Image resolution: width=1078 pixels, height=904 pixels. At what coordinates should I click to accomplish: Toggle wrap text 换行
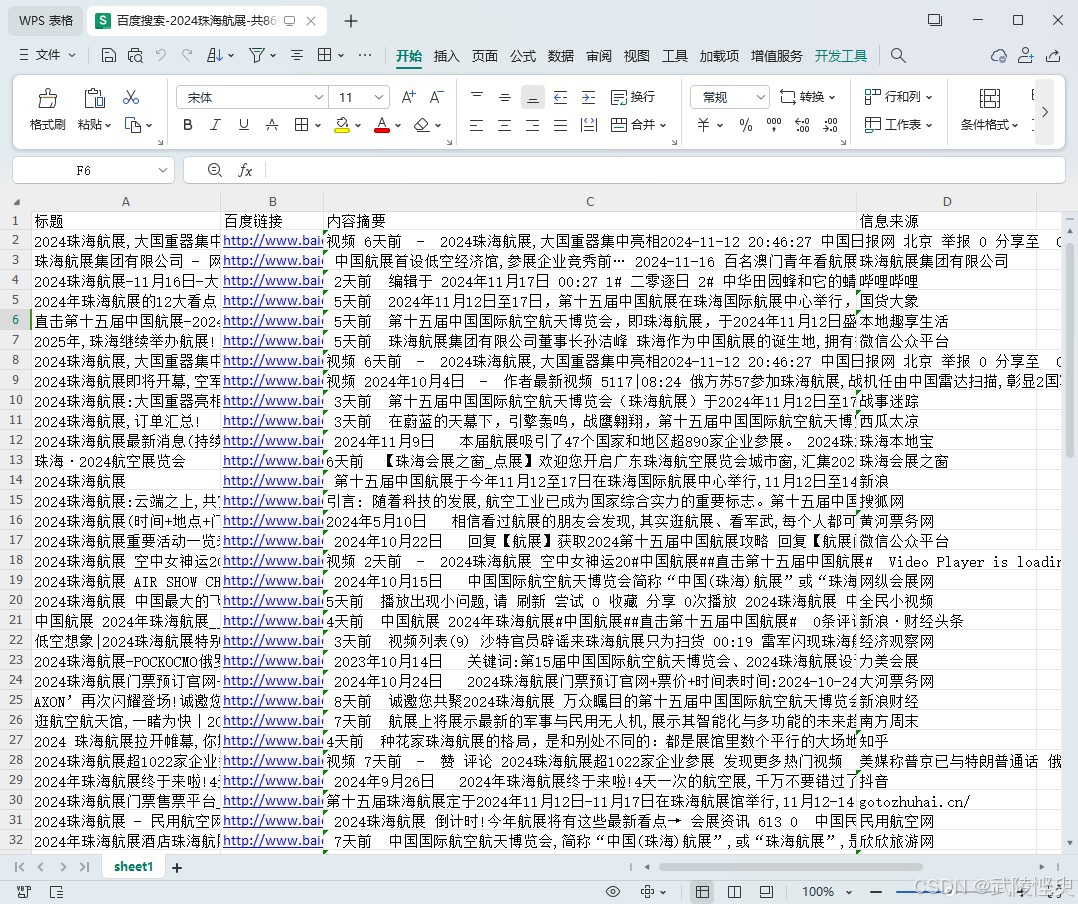click(632, 97)
